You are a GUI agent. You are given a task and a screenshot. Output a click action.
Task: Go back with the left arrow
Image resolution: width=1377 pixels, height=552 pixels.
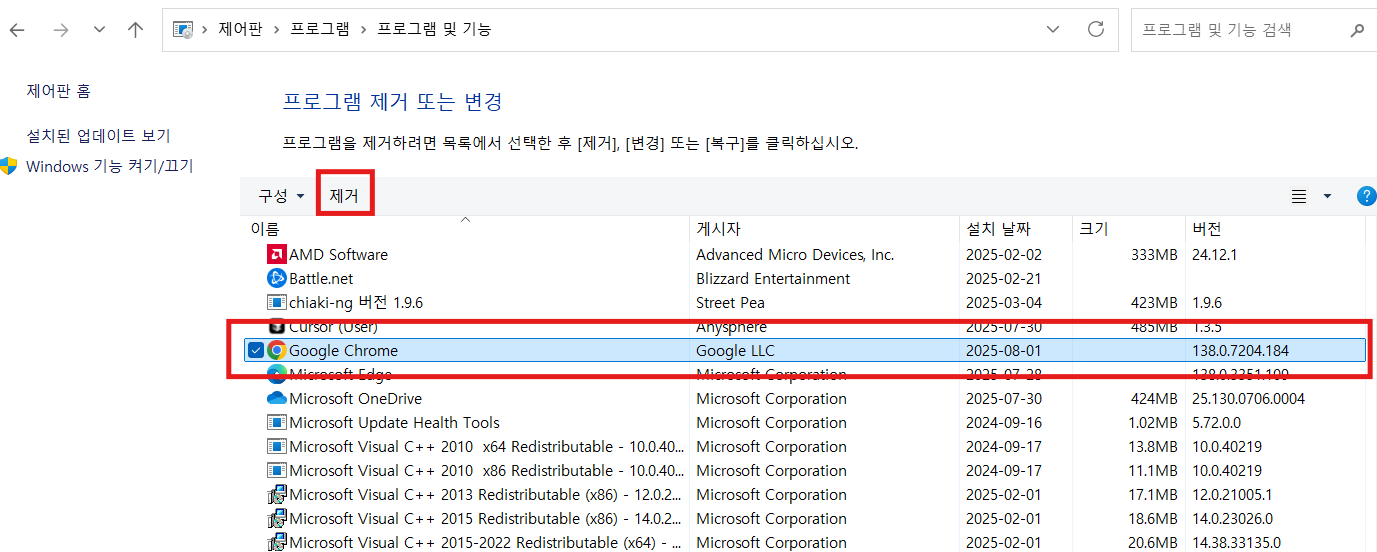click(x=17, y=30)
